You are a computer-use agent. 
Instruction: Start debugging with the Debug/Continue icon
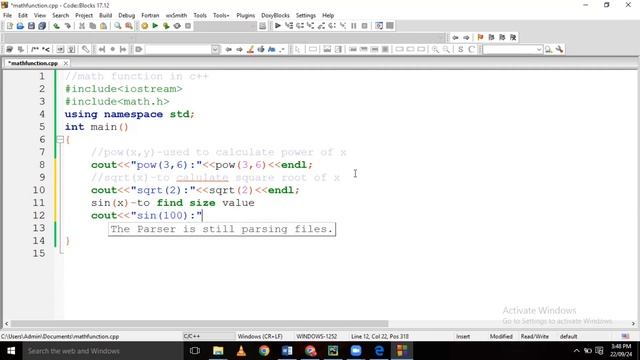[x=278, y=26]
